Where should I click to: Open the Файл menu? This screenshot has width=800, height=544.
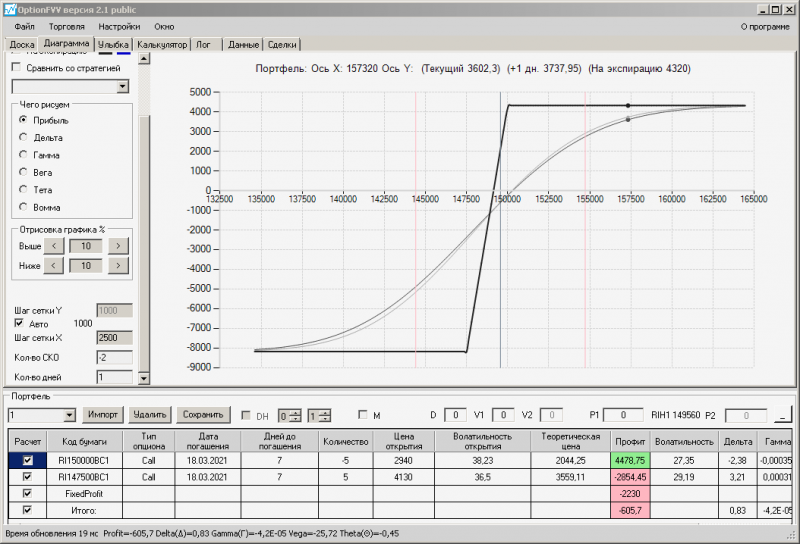(x=24, y=26)
